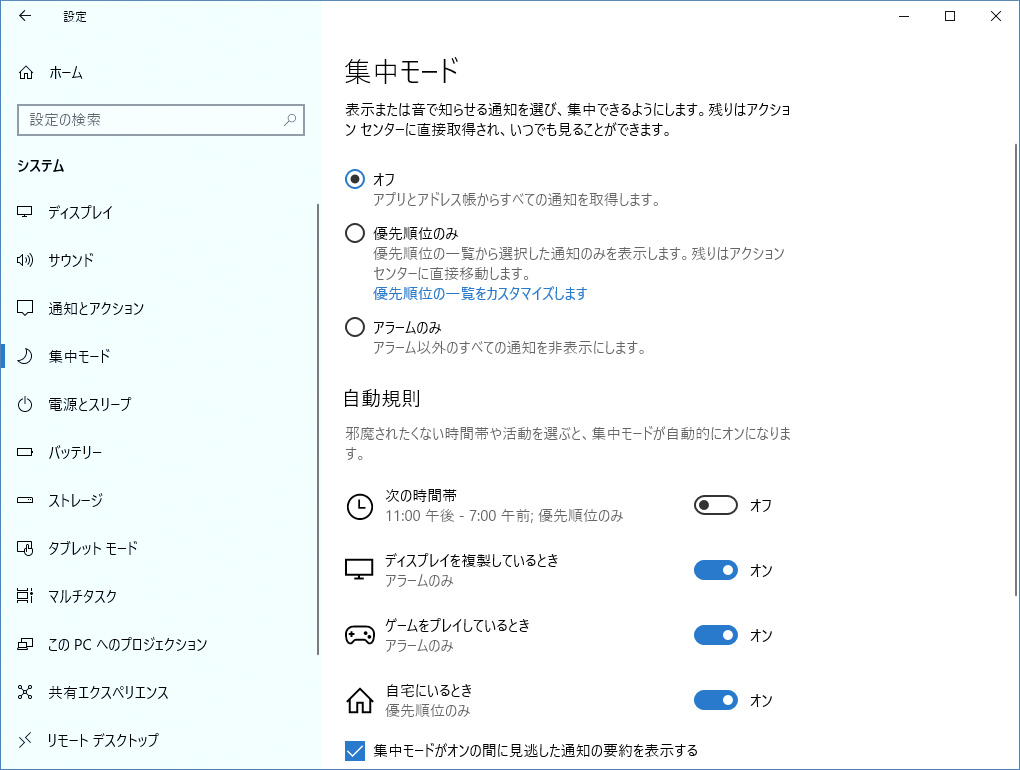Viewport: 1020px width, 770px height.
Task: Turn off the 自宅にいるとき toggle
Action: coord(715,700)
